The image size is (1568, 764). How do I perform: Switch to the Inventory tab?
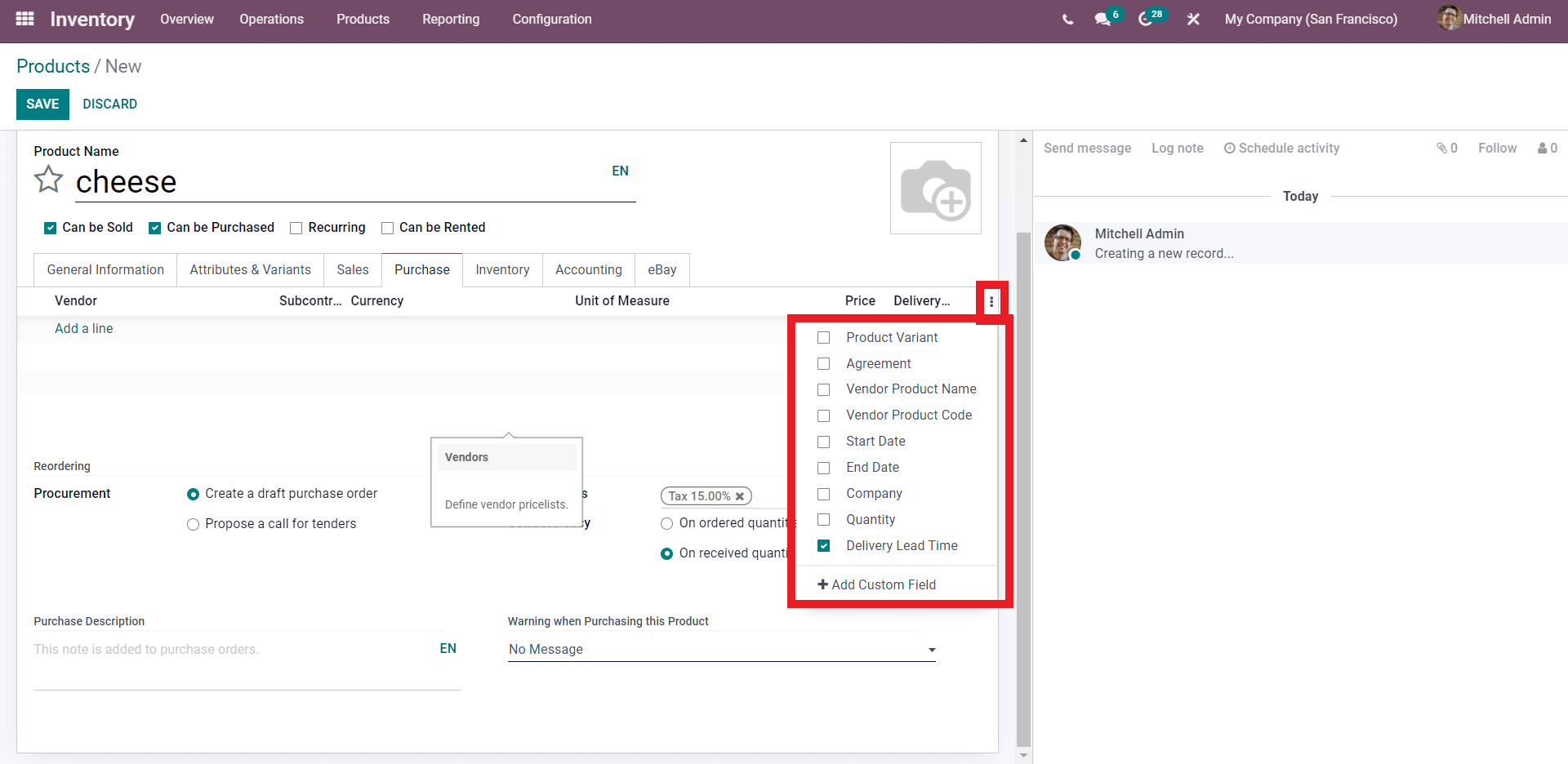click(502, 269)
